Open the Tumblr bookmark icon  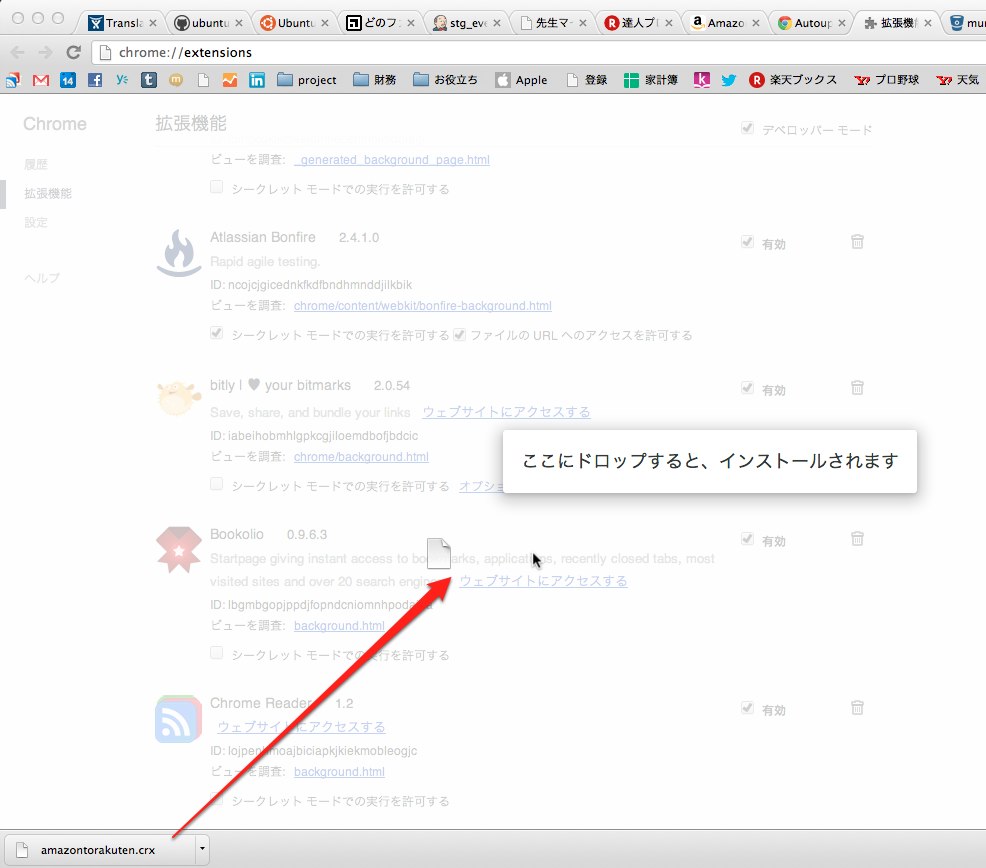point(149,80)
